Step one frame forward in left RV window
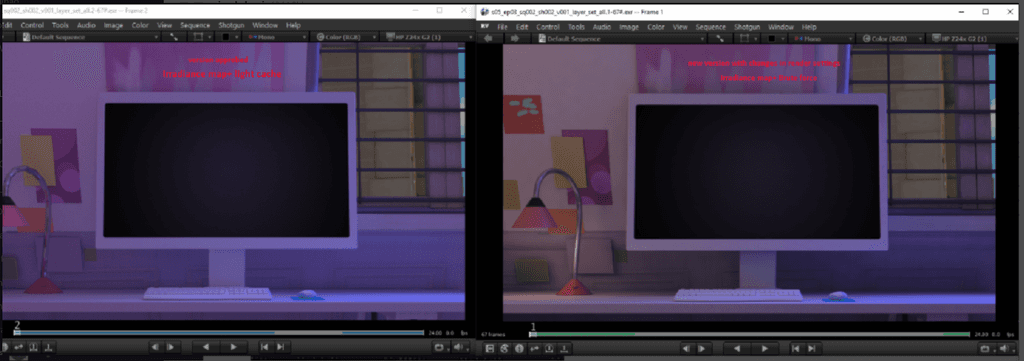1024x361 pixels. click(170, 347)
